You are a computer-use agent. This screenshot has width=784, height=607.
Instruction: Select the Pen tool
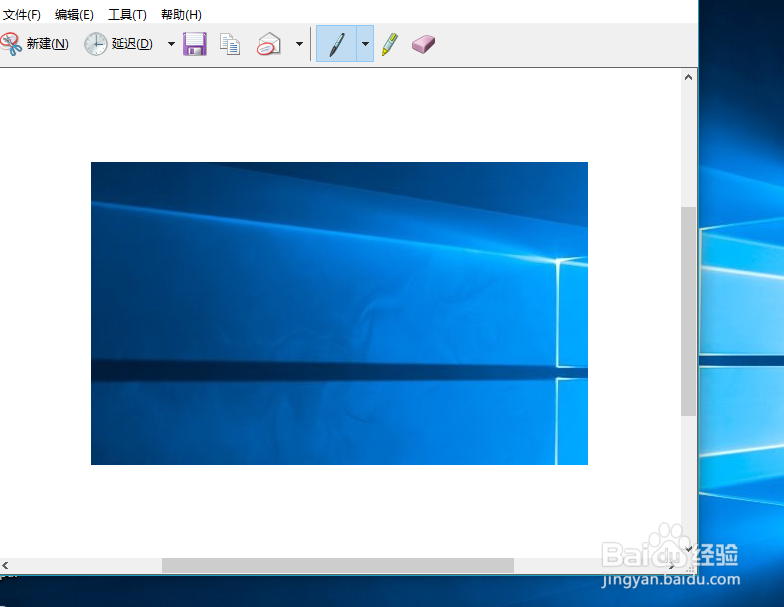pyautogui.click(x=336, y=44)
